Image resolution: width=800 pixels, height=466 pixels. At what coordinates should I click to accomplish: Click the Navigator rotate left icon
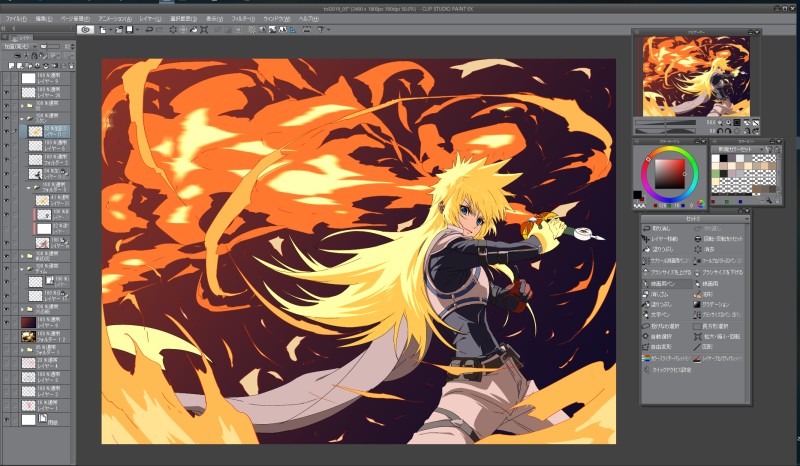coord(720,131)
